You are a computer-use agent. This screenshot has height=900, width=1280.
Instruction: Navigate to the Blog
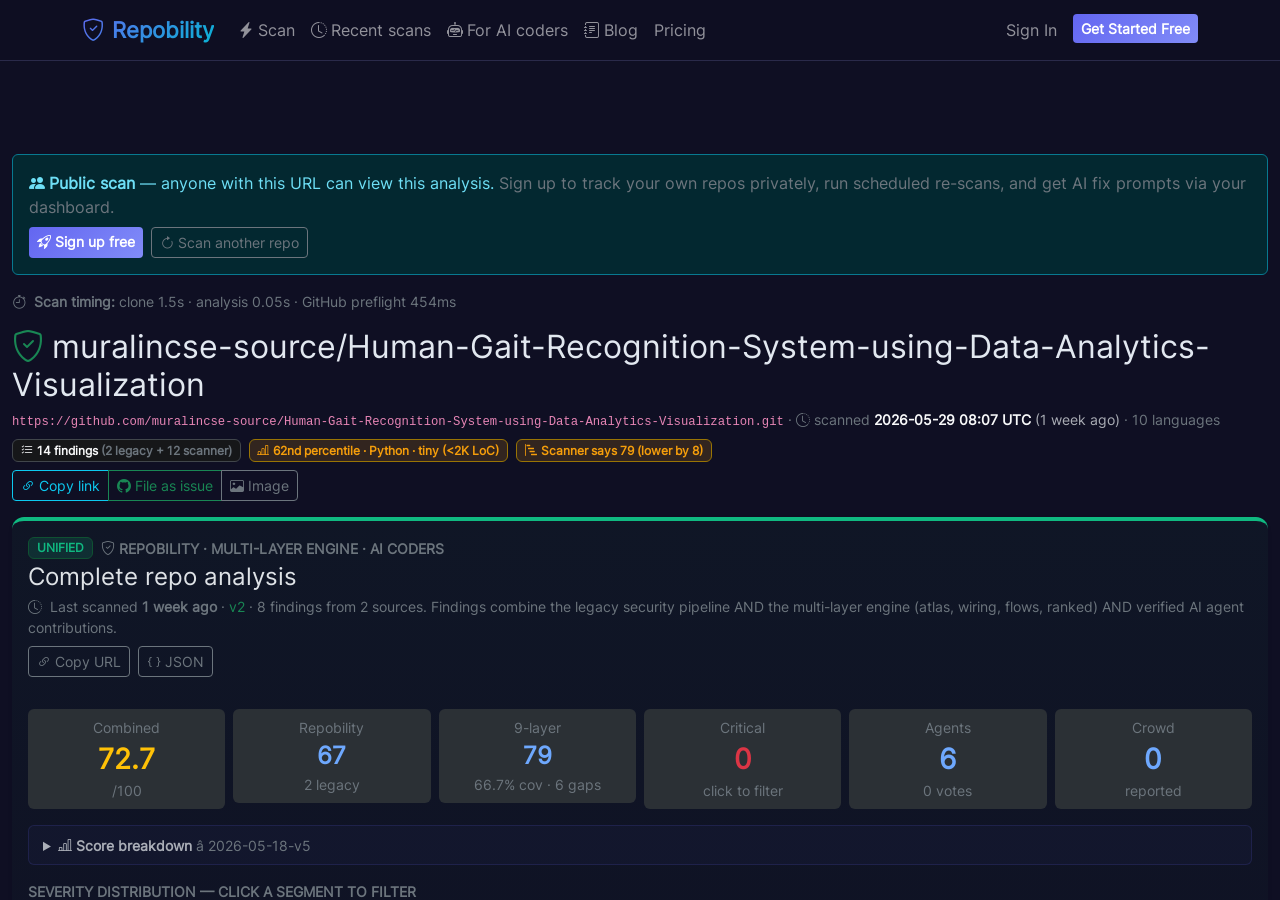[x=611, y=30]
